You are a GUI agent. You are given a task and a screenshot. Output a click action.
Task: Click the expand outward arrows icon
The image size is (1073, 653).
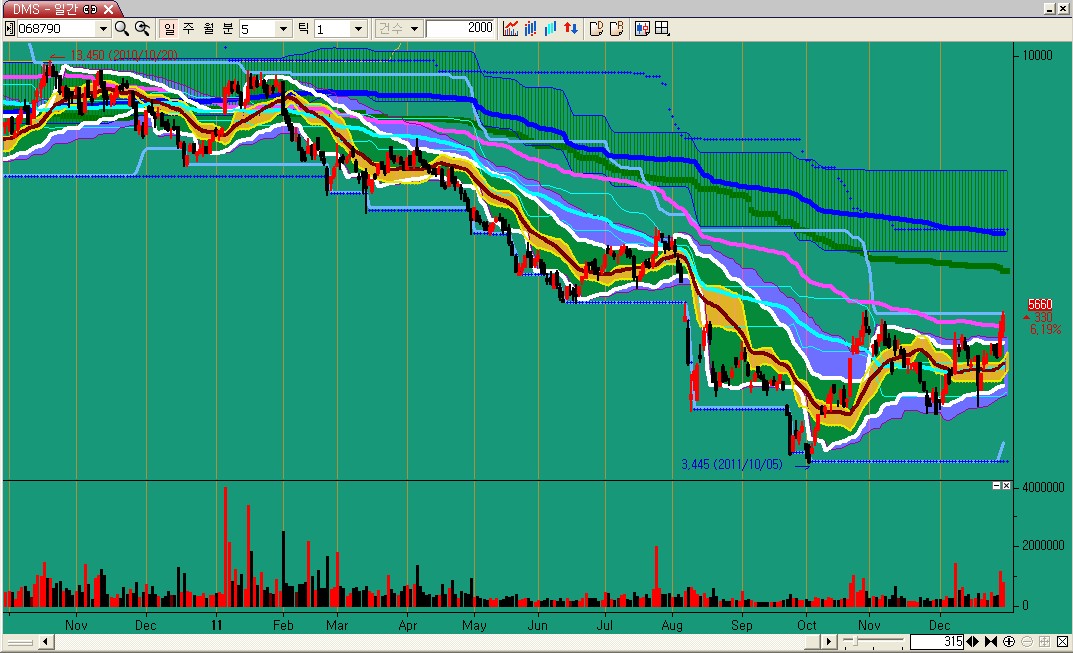973,641
